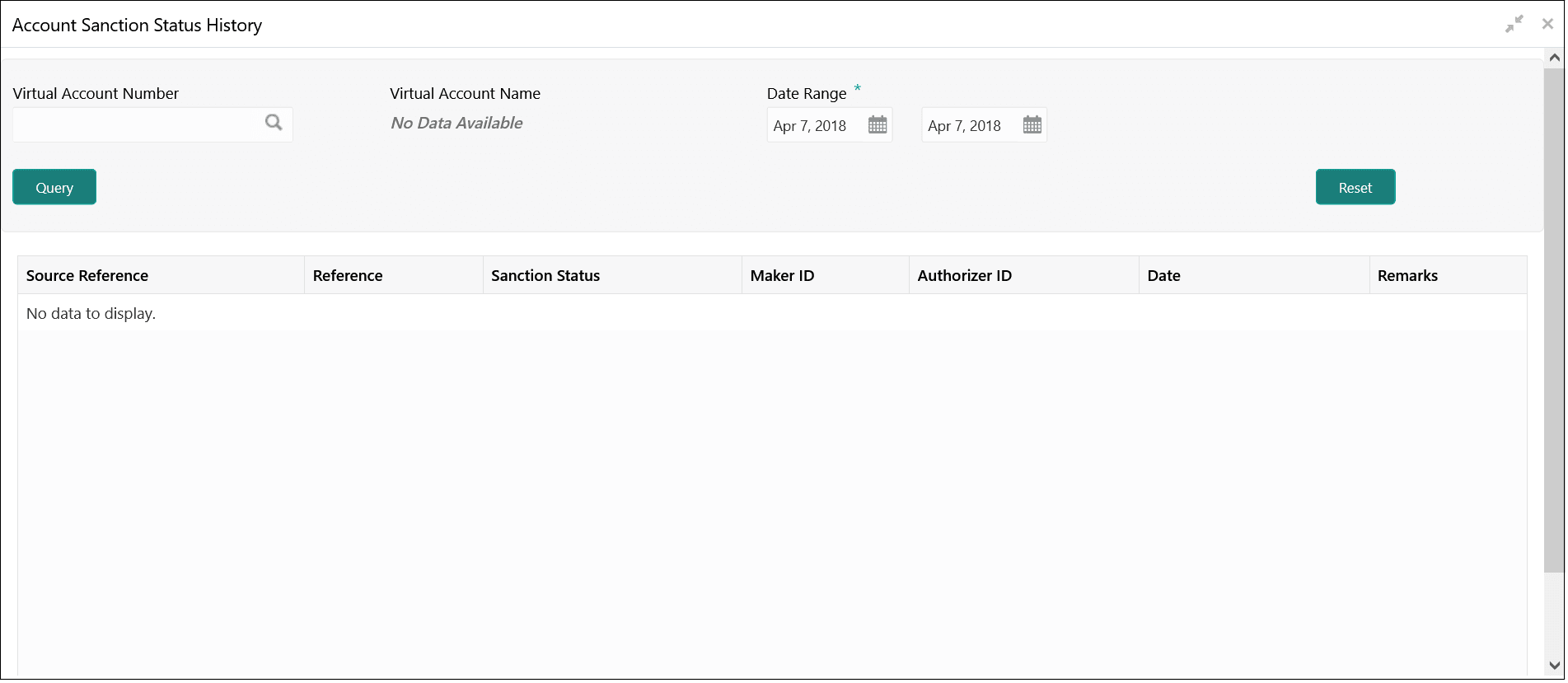
Task: Close the Account Sanction Status History window
Action: [1547, 25]
